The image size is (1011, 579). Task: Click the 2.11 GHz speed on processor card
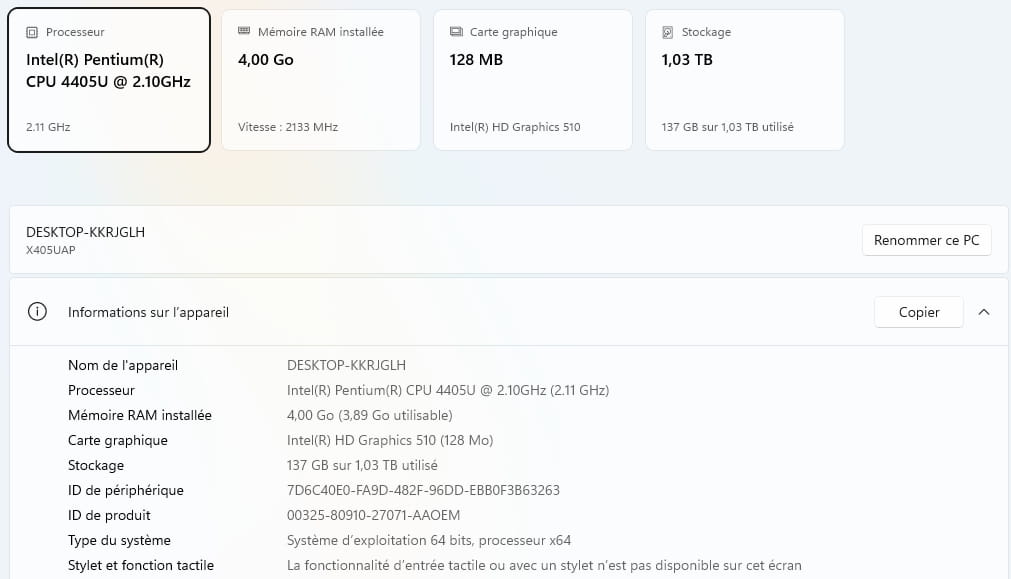point(48,127)
